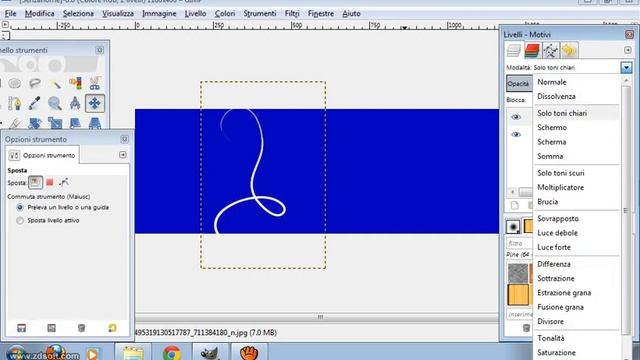Select the Select by Color tool
The width and height of the screenshot is (640, 360).
click(x=75, y=83)
